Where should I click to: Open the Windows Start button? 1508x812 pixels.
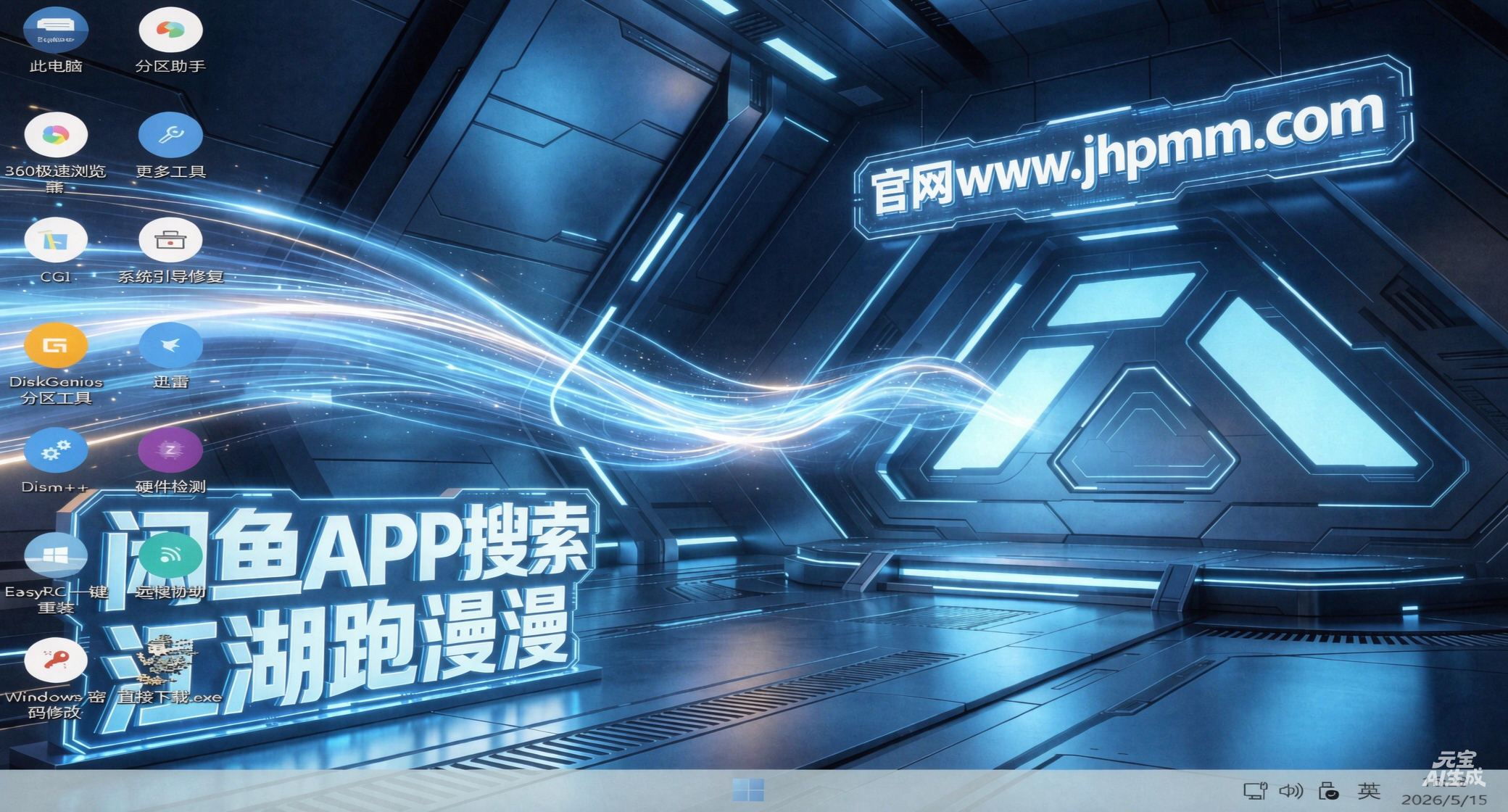[x=748, y=790]
